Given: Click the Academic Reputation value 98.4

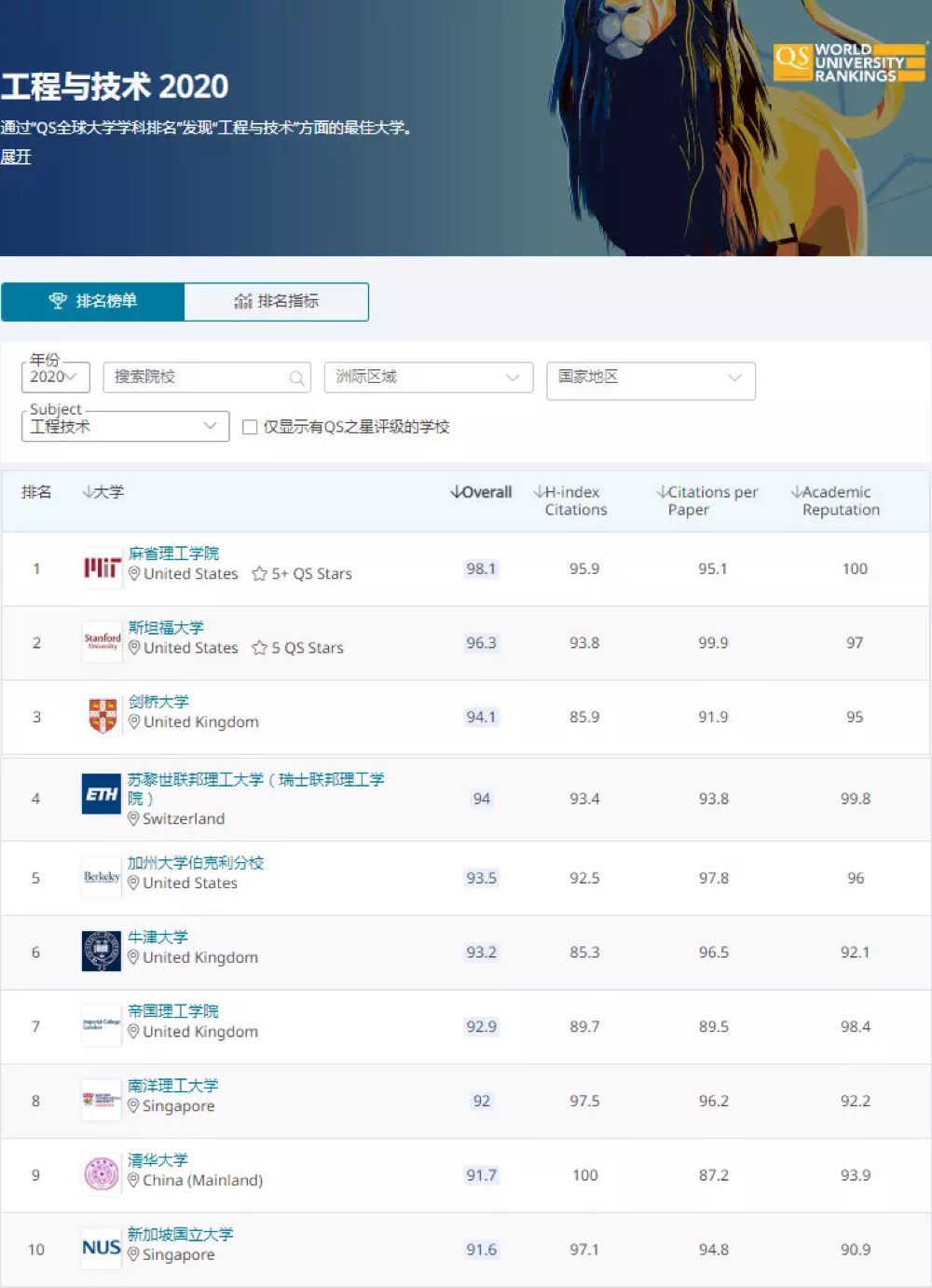Looking at the screenshot, I should pyautogui.click(x=856, y=1026).
